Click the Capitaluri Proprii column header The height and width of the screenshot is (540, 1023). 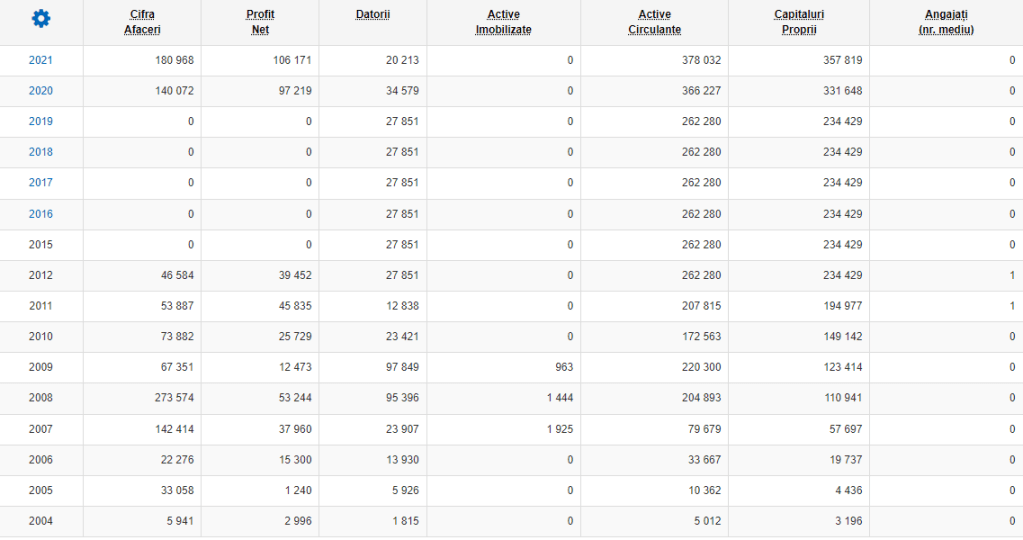799,22
